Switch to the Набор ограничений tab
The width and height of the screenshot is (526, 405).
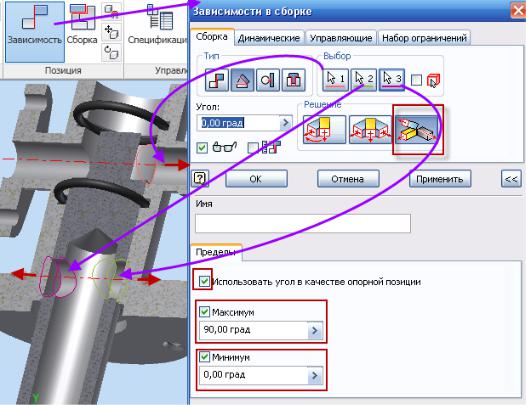click(424, 38)
